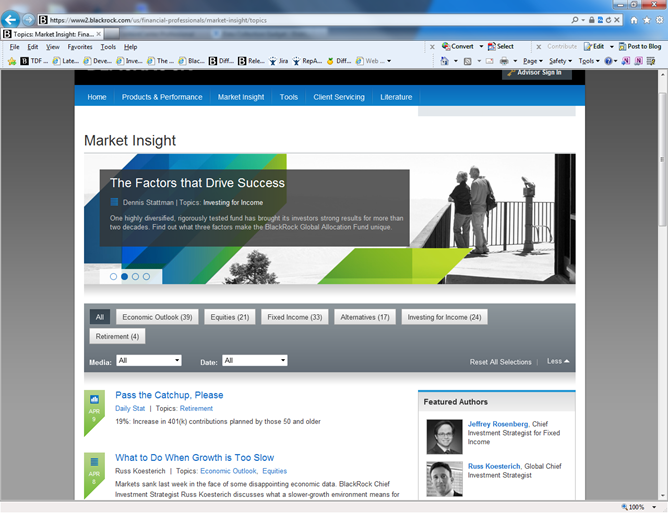
Task: Open the Media dropdown
Action: [149, 360]
